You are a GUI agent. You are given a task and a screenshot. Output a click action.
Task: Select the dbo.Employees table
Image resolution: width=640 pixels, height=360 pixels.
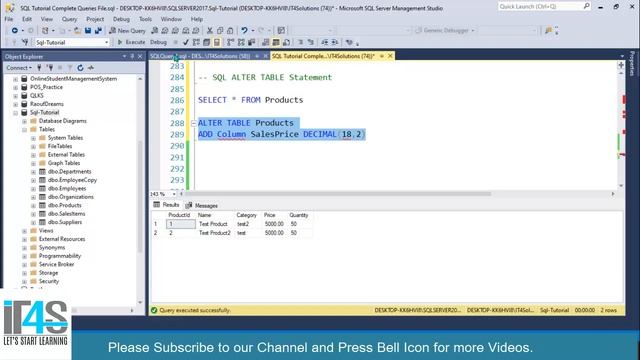(67, 189)
